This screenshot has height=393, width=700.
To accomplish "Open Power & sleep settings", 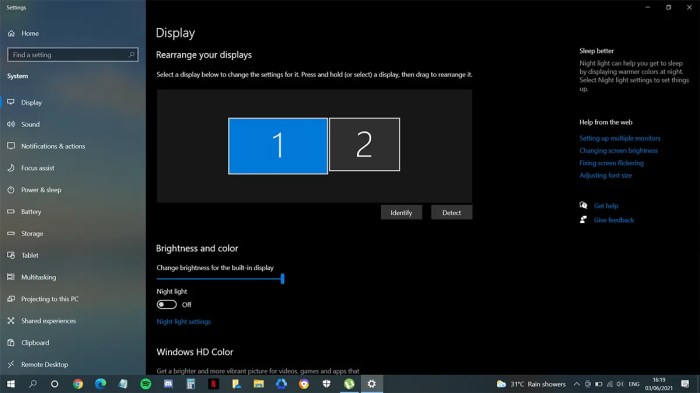I will 41,190.
